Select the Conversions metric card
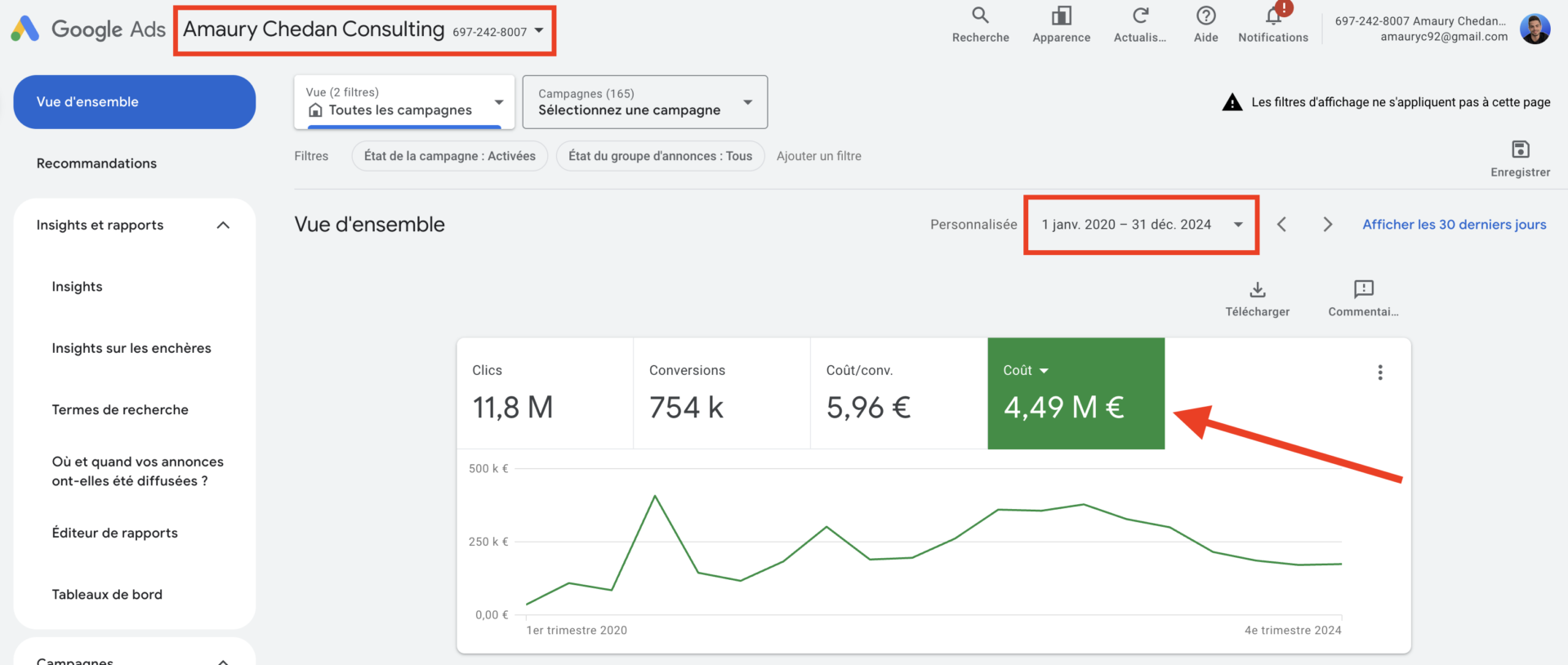Image resolution: width=1568 pixels, height=665 pixels. click(722, 394)
